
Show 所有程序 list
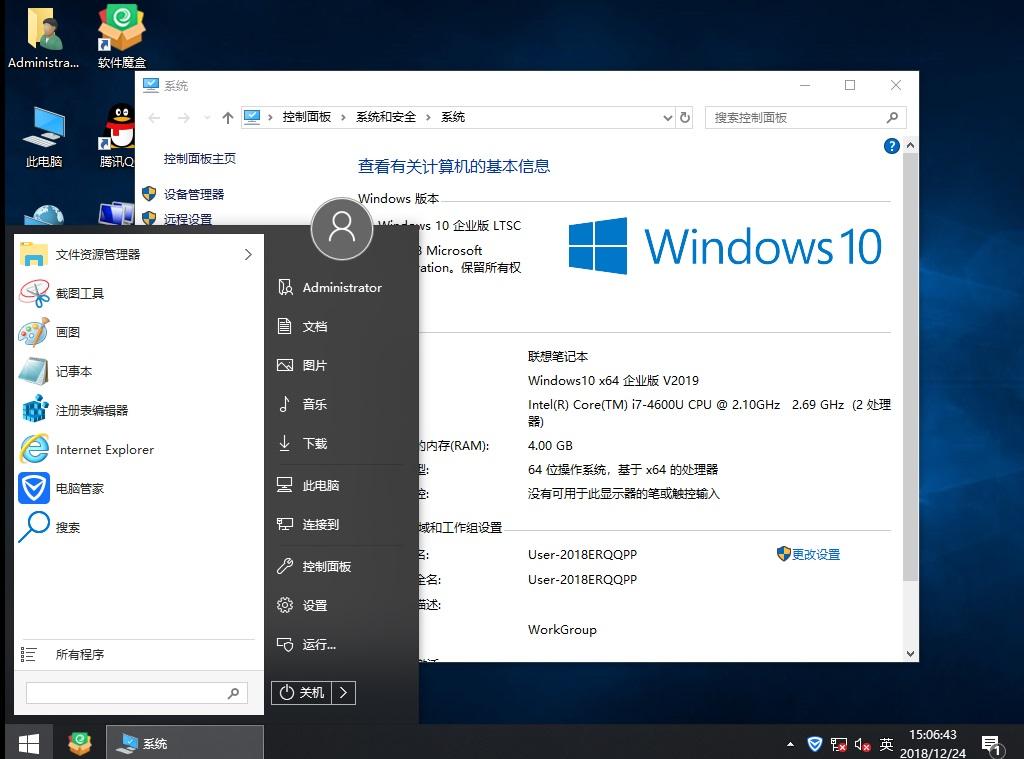point(79,654)
